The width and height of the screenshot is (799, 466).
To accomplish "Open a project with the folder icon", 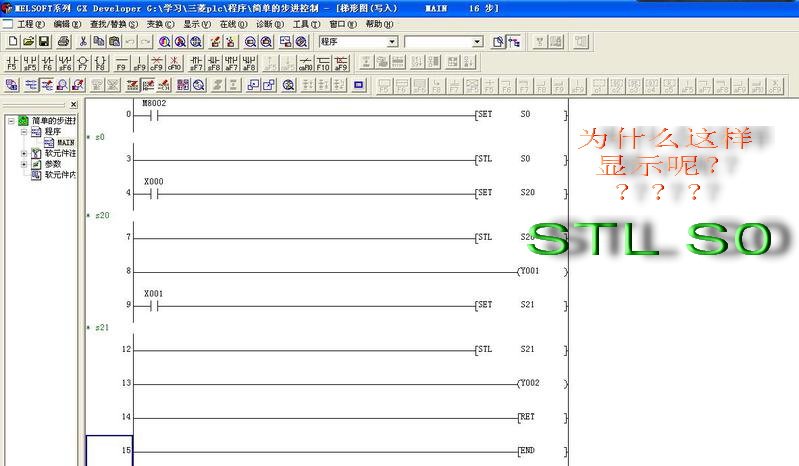I will pyautogui.click(x=28, y=42).
